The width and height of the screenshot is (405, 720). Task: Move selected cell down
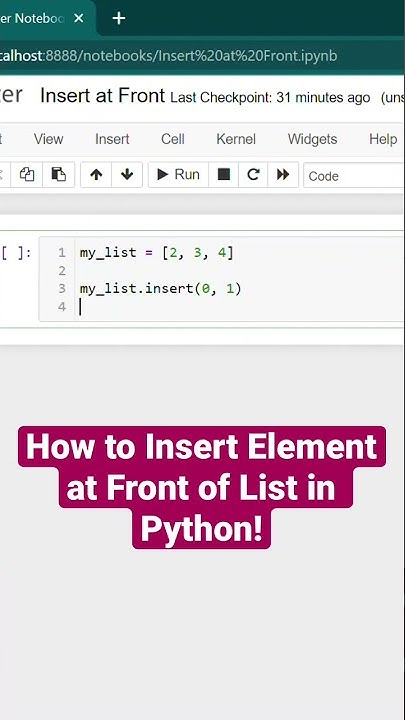click(x=127, y=174)
